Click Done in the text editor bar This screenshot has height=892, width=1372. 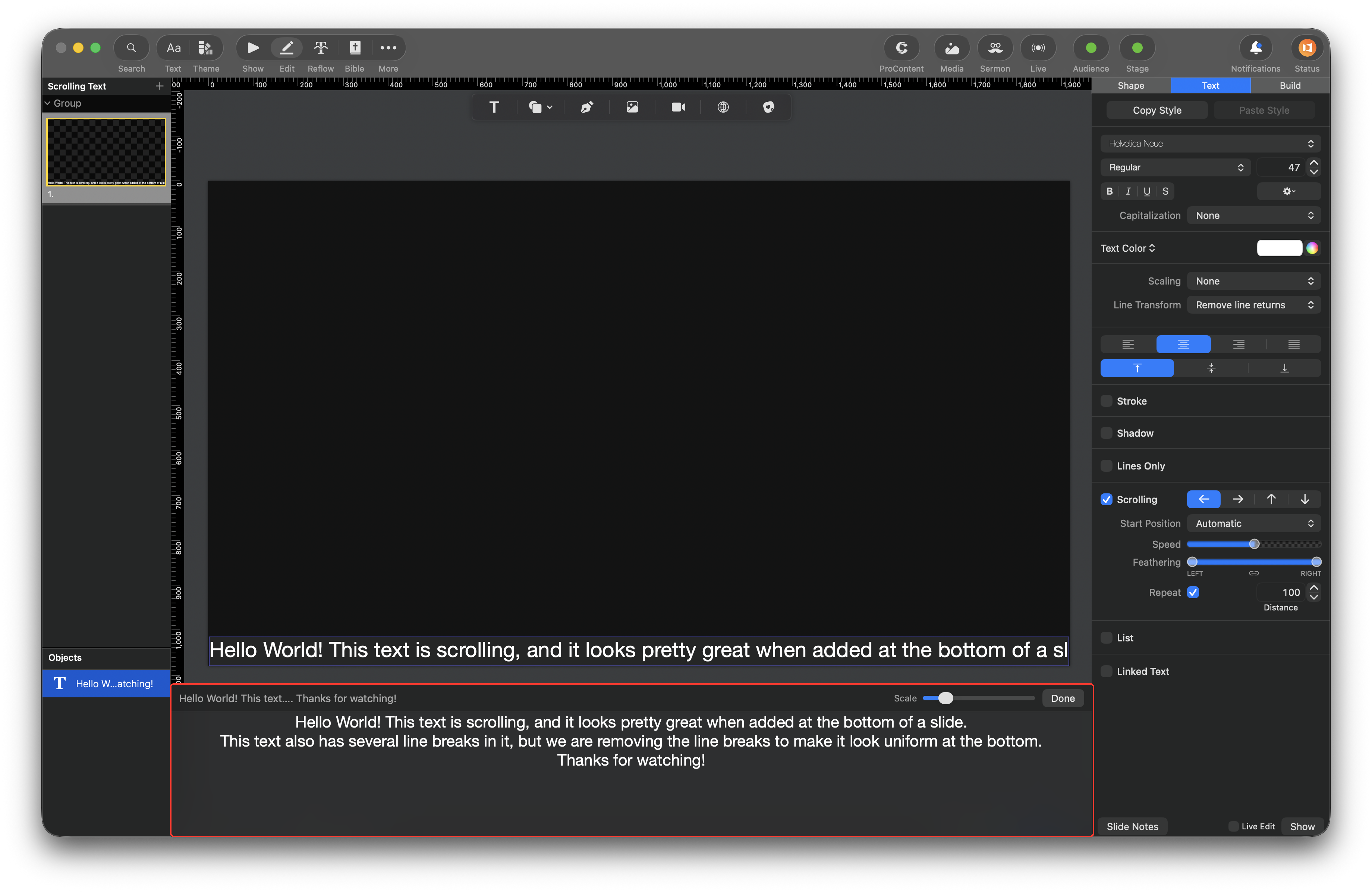click(1063, 698)
